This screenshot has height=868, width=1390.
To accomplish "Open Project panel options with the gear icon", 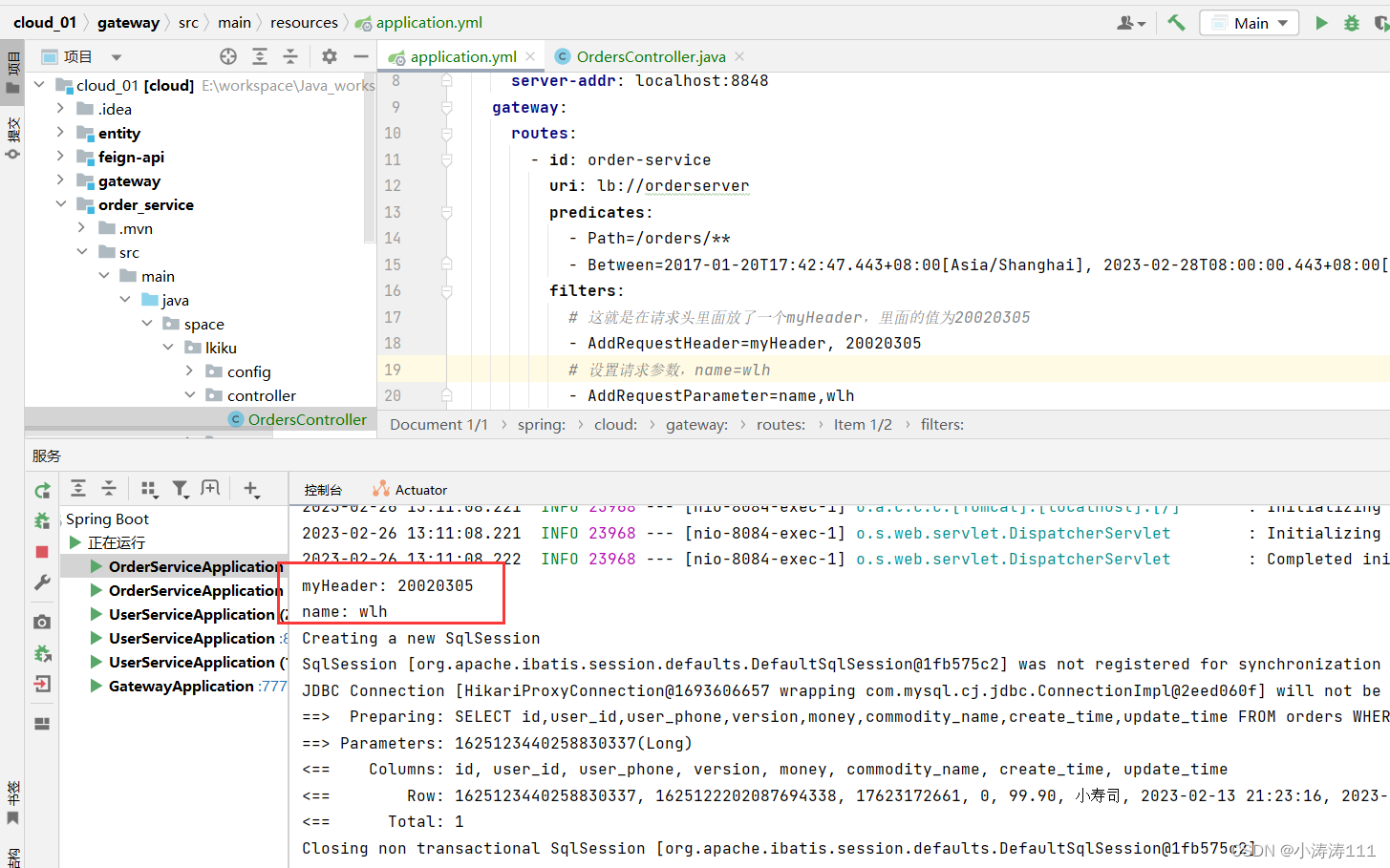I will coord(328,56).
